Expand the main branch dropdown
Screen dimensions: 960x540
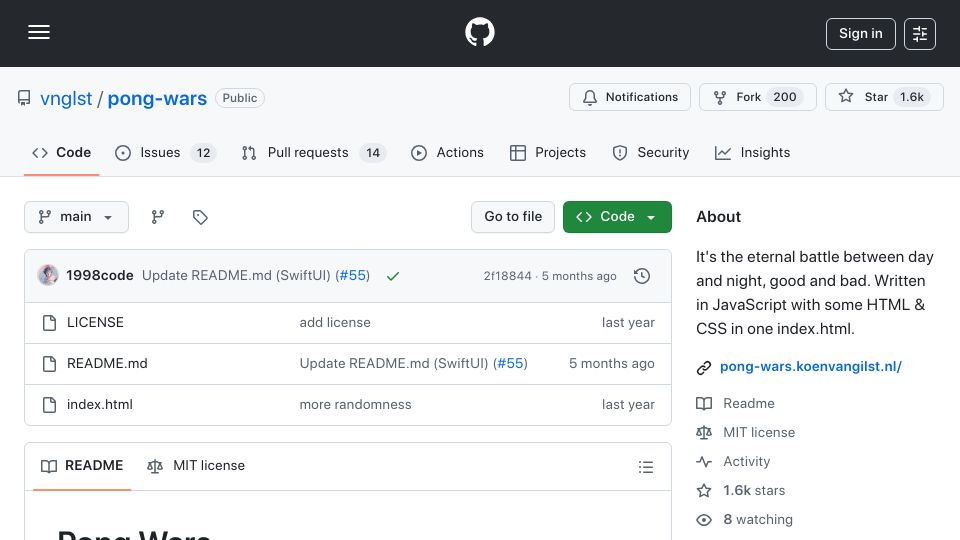(x=77, y=217)
